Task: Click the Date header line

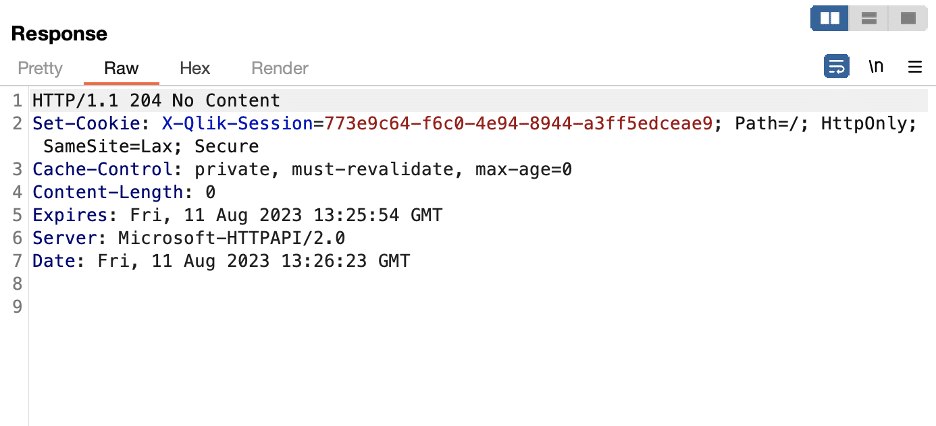Action: click(221, 261)
